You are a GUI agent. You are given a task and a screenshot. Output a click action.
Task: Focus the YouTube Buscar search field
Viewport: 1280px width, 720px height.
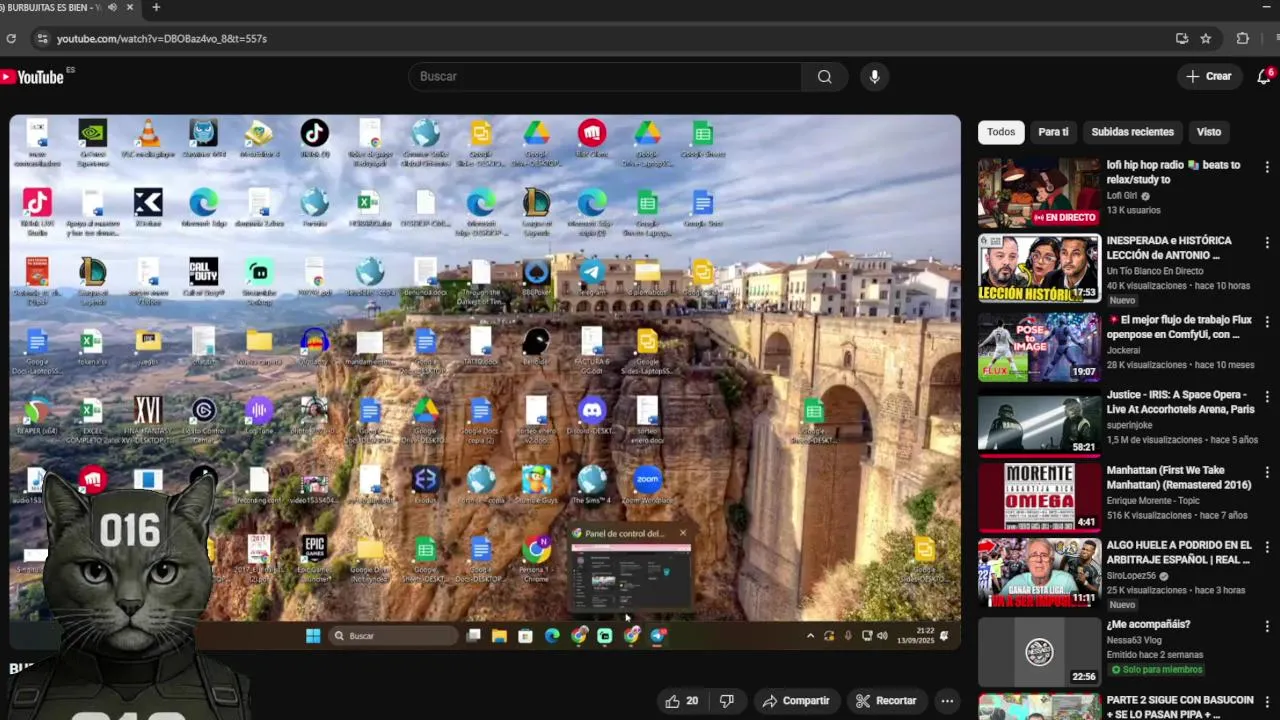coord(604,77)
